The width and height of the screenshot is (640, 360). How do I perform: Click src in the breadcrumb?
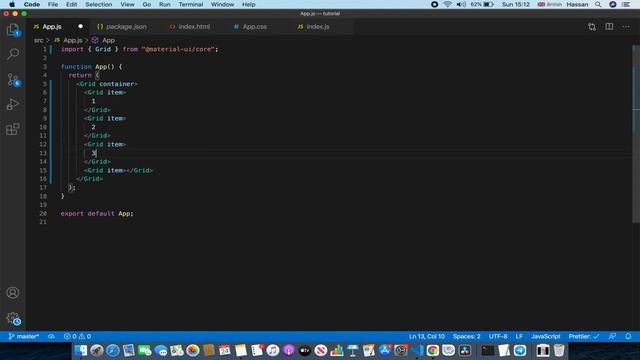click(38, 40)
